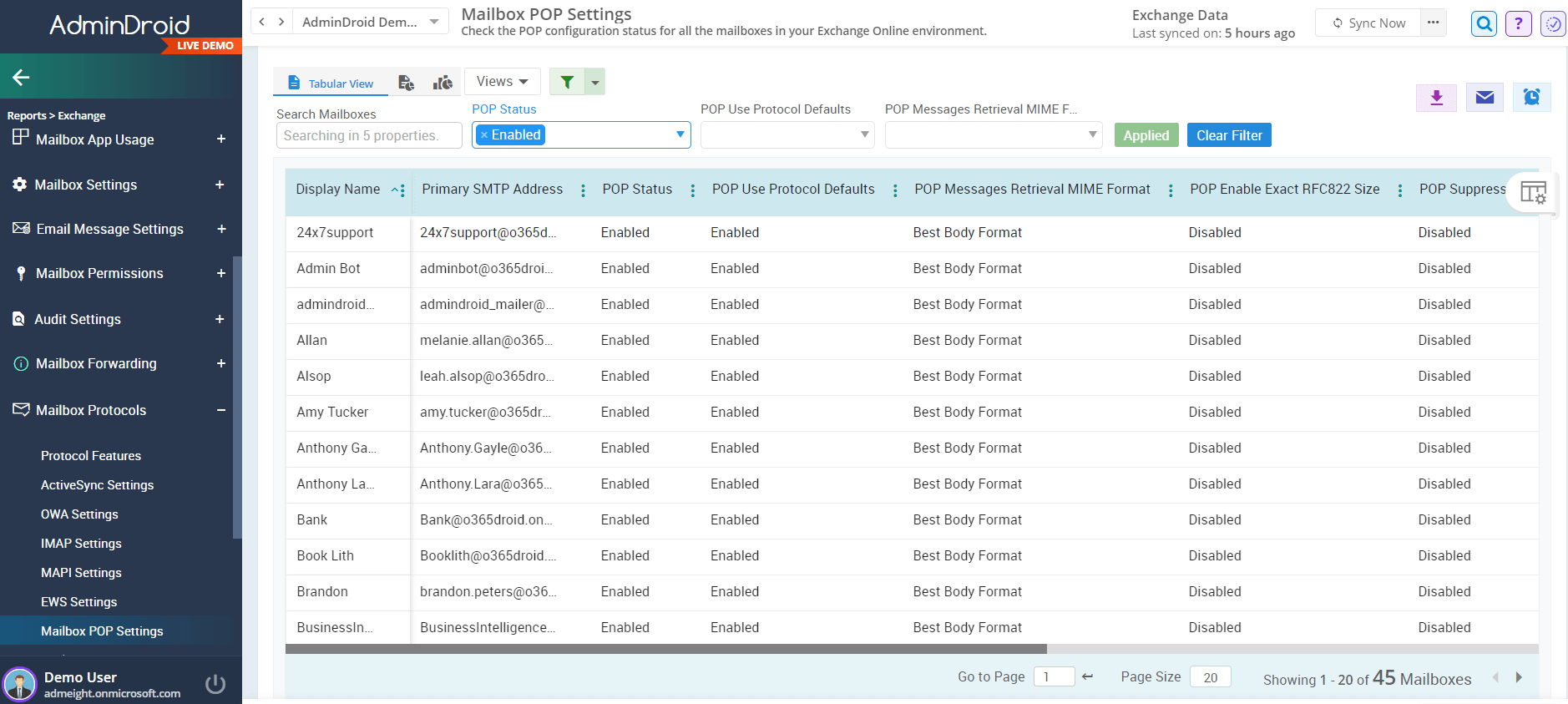Open IMAP Settings report
Screen dimensions: 1568x704
[x=81, y=544]
